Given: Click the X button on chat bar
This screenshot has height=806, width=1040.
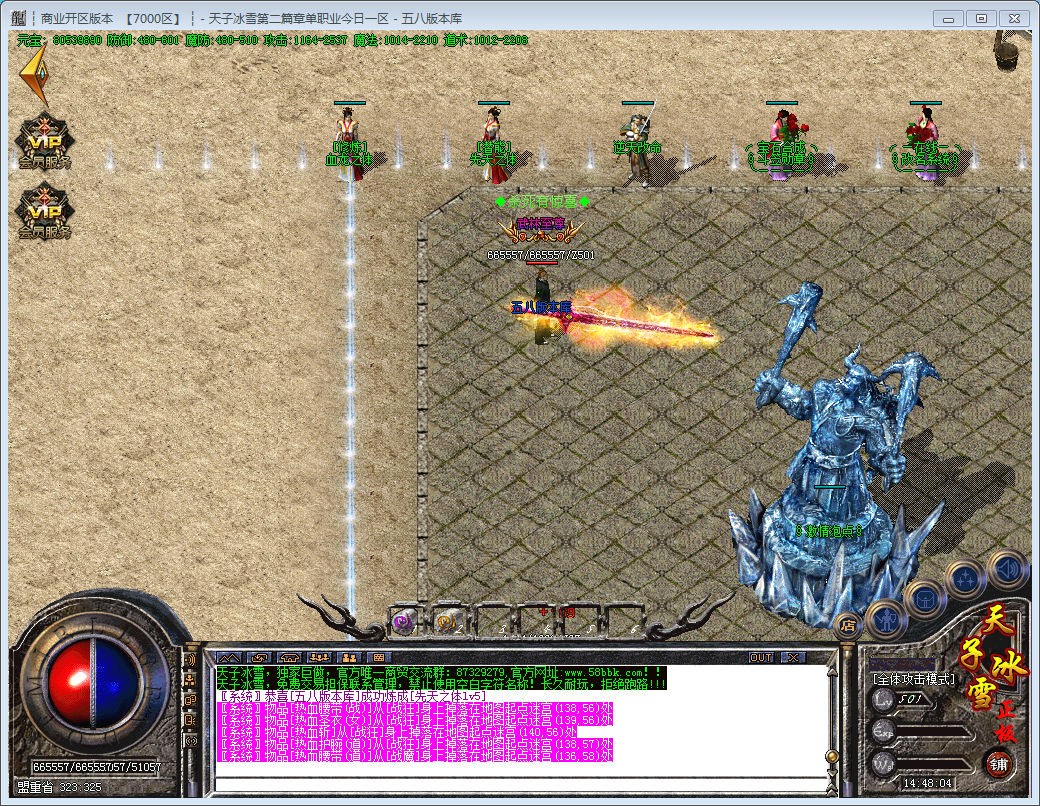Looking at the screenshot, I should [793, 657].
